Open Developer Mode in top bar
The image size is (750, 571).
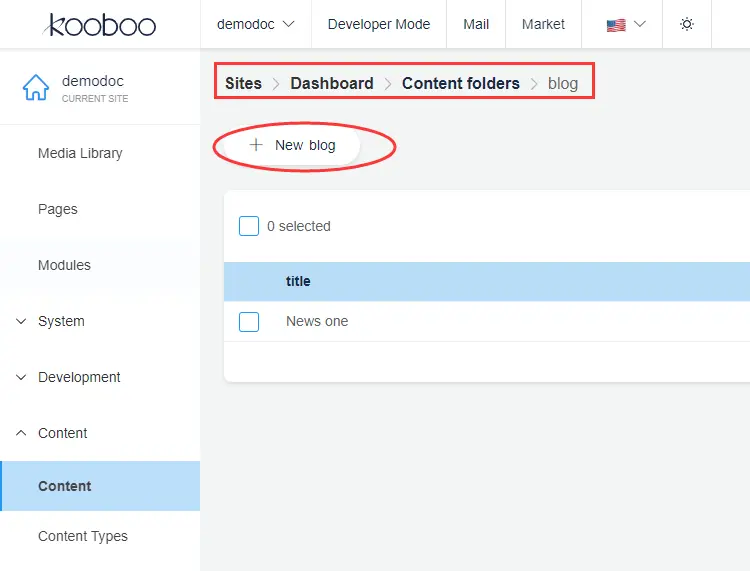pyautogui.click(x=379, y=24)
